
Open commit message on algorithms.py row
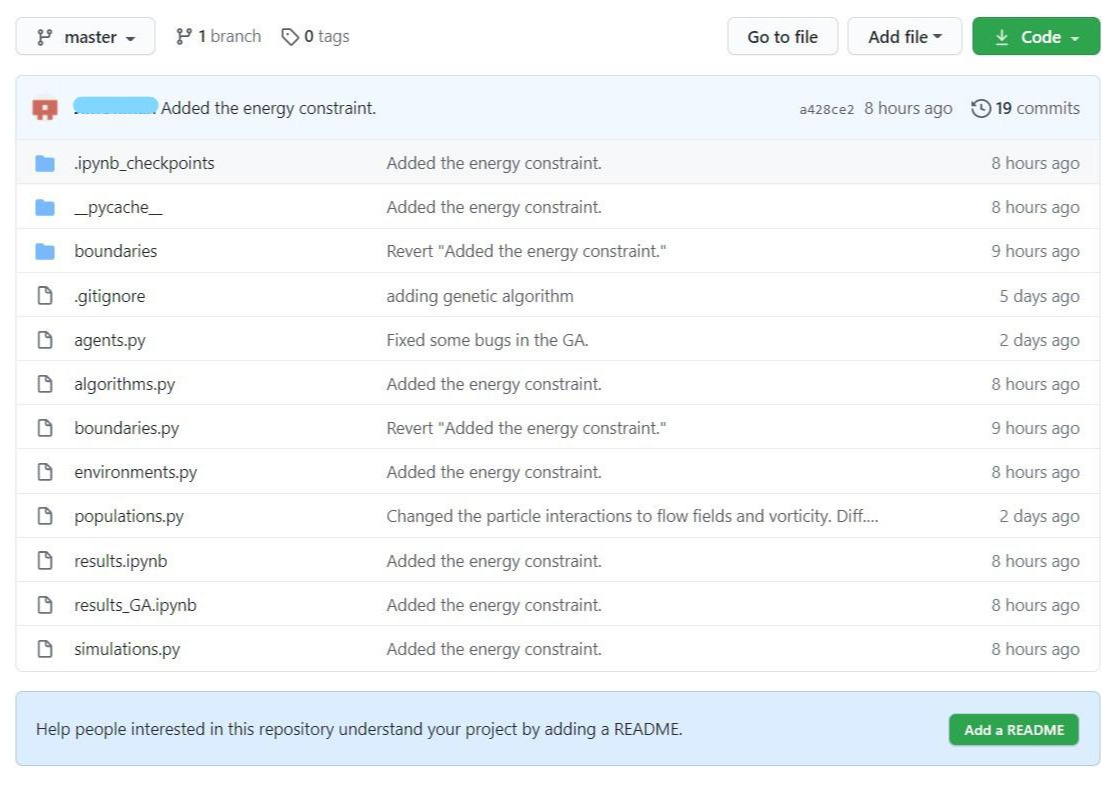coord(494,384)
